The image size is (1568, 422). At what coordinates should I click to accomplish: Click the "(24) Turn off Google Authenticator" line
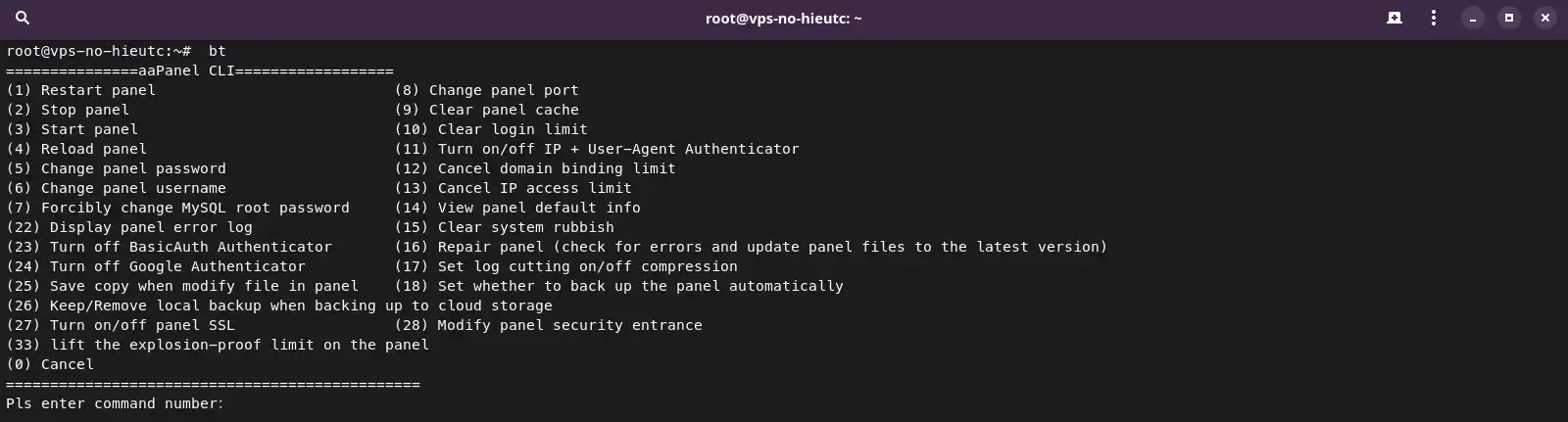(x=156, y=266)
